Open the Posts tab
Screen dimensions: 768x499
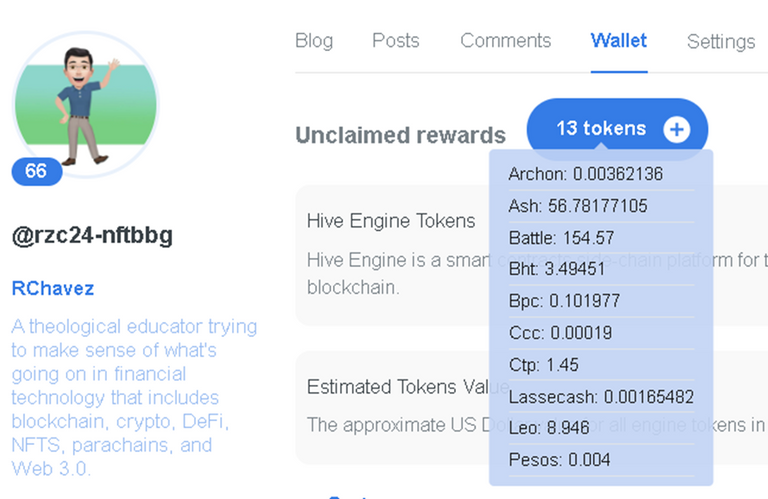[396, 41]
